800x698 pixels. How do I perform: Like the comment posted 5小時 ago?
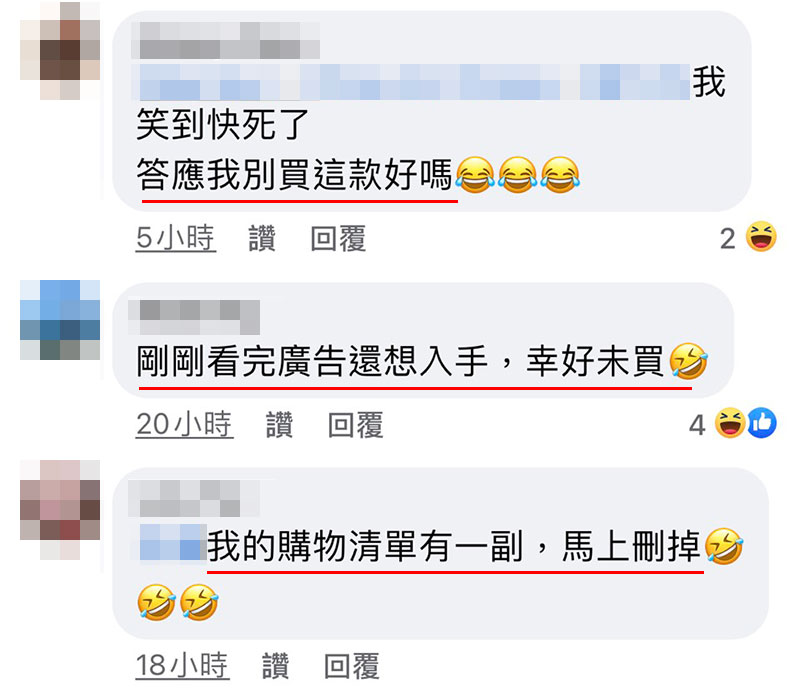click(x=262, y=238)
